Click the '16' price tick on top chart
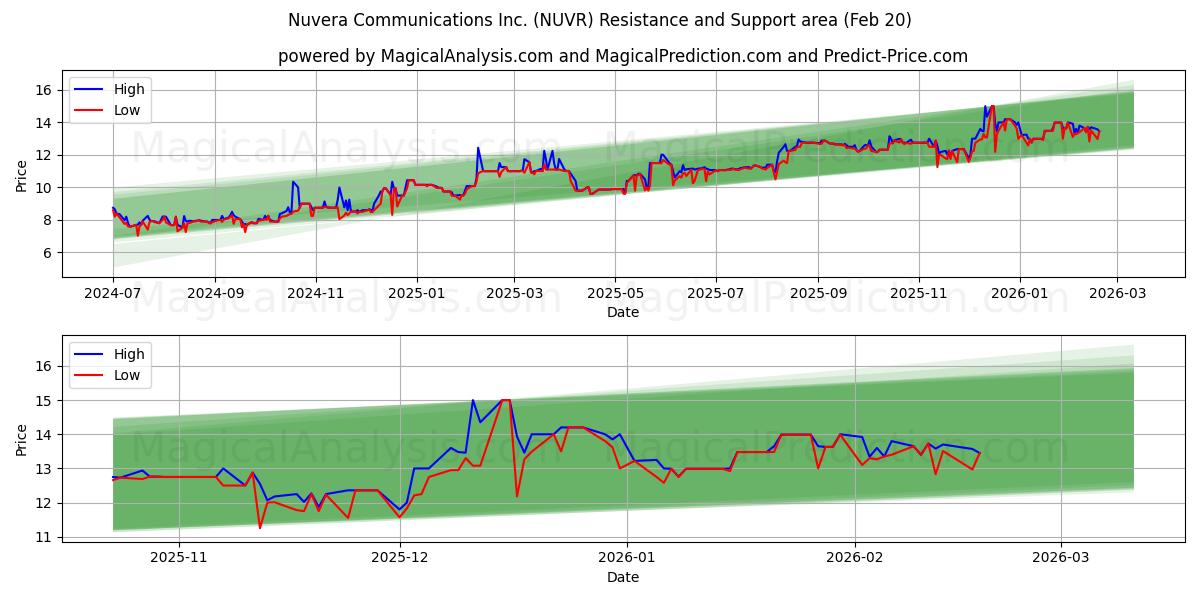Image resolution: width=1200 pixels, height=600 pixels. click(45, 90)
